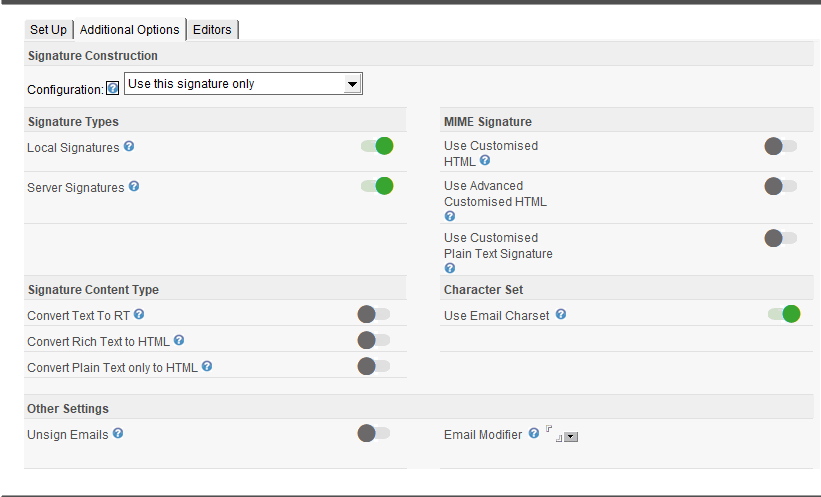The width and height of the screenshot is (821, 497).
Task: Click help icon beside Server Signatures
Action: [134, 187]
